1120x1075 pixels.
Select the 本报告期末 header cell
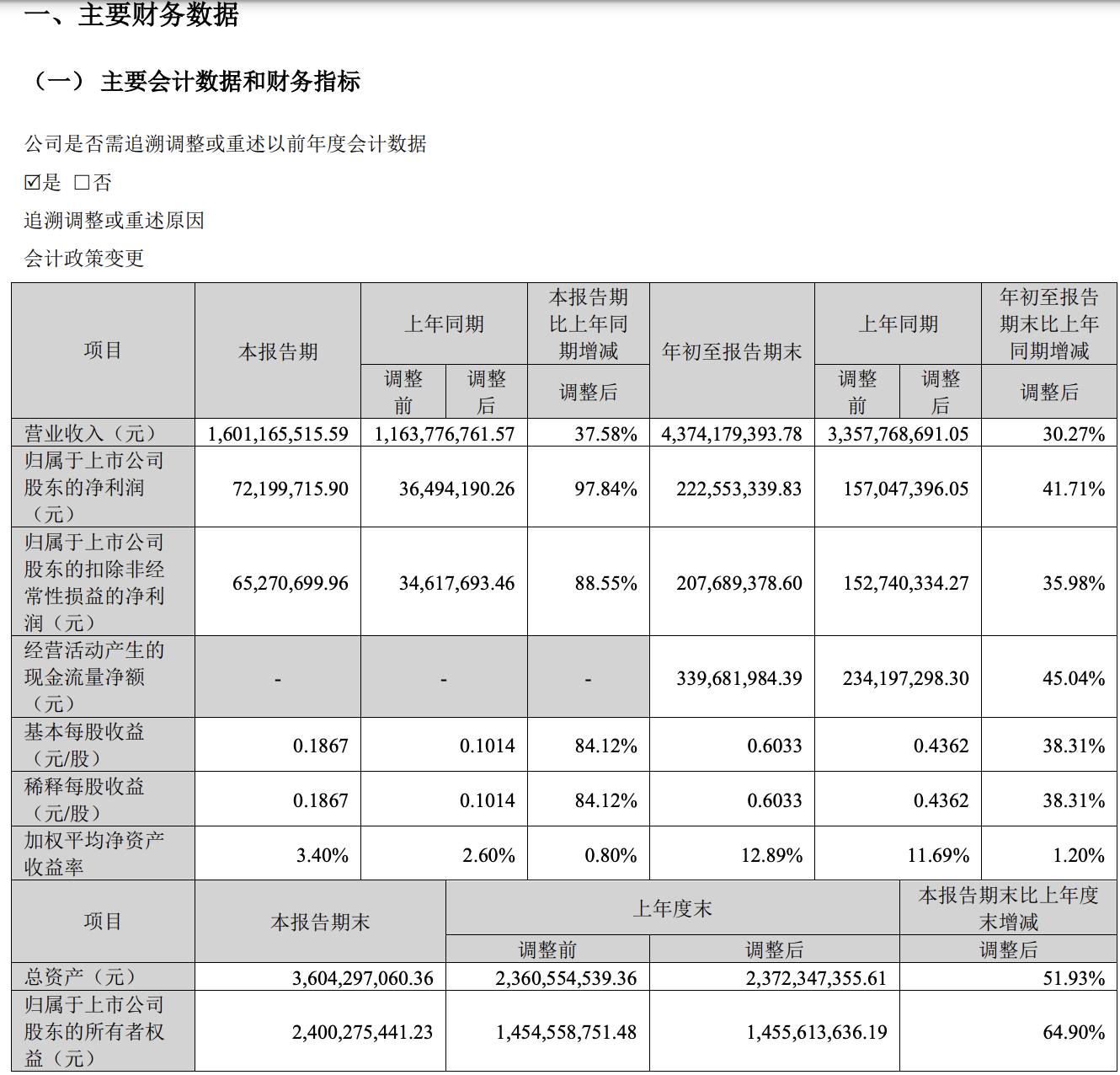tap(320, 923)
